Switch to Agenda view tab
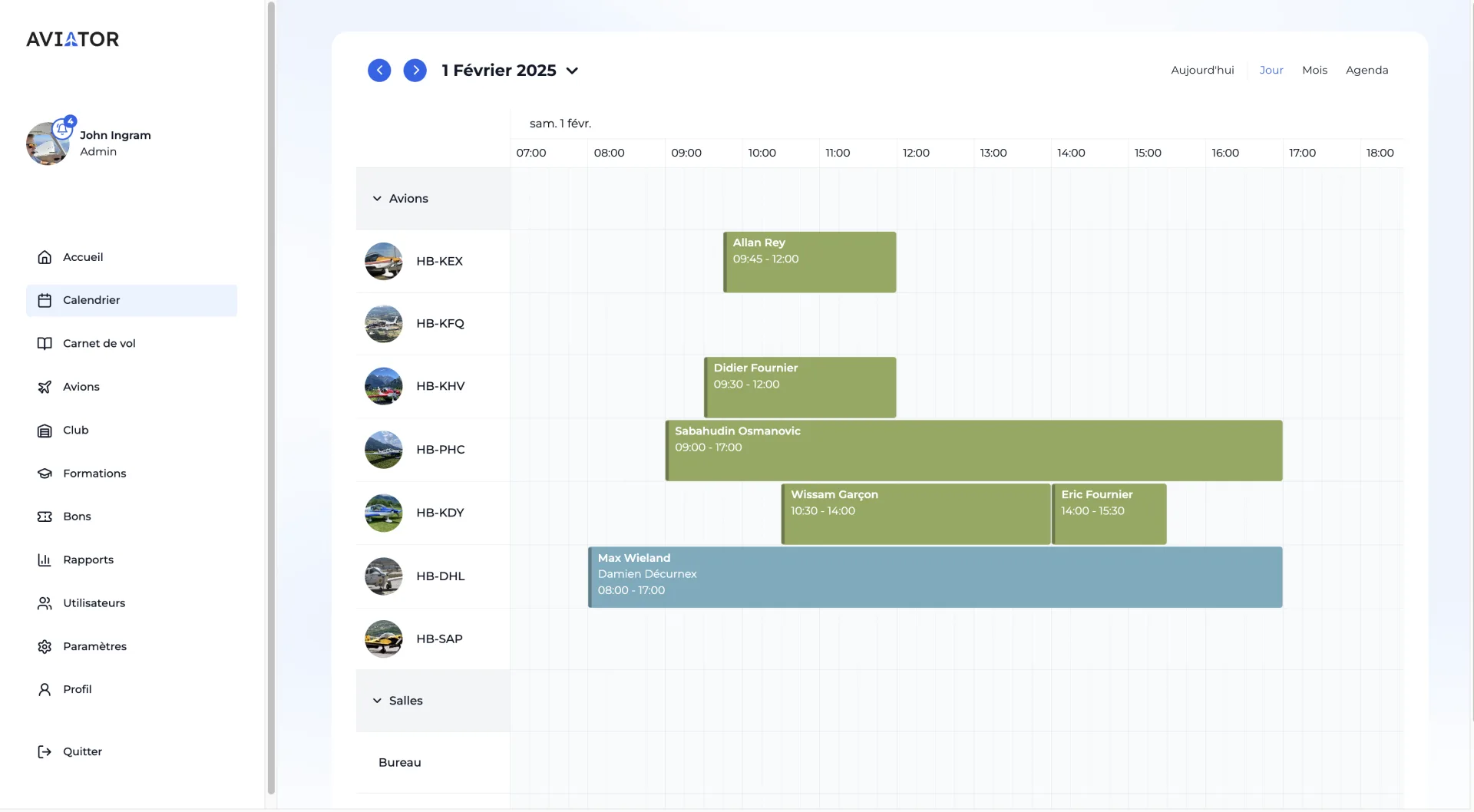Viewport: 1474px width, 812px height. [1367, 70]
